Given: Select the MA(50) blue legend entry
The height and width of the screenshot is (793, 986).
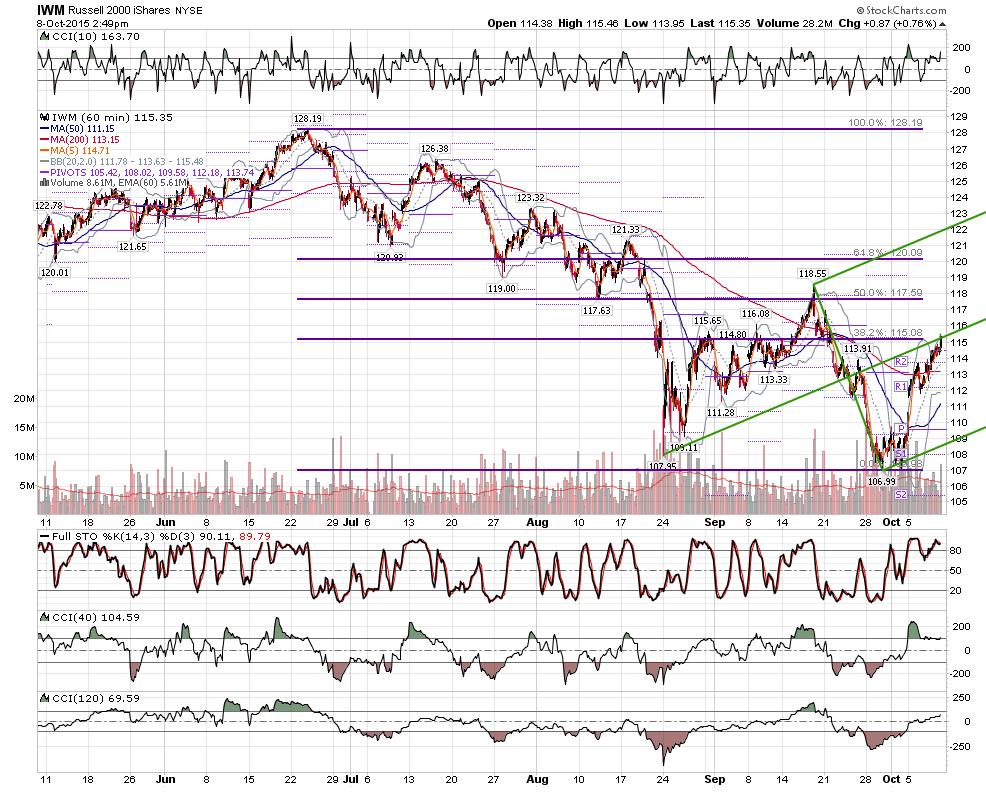Looking at the screenshot, I should point(77,128).
